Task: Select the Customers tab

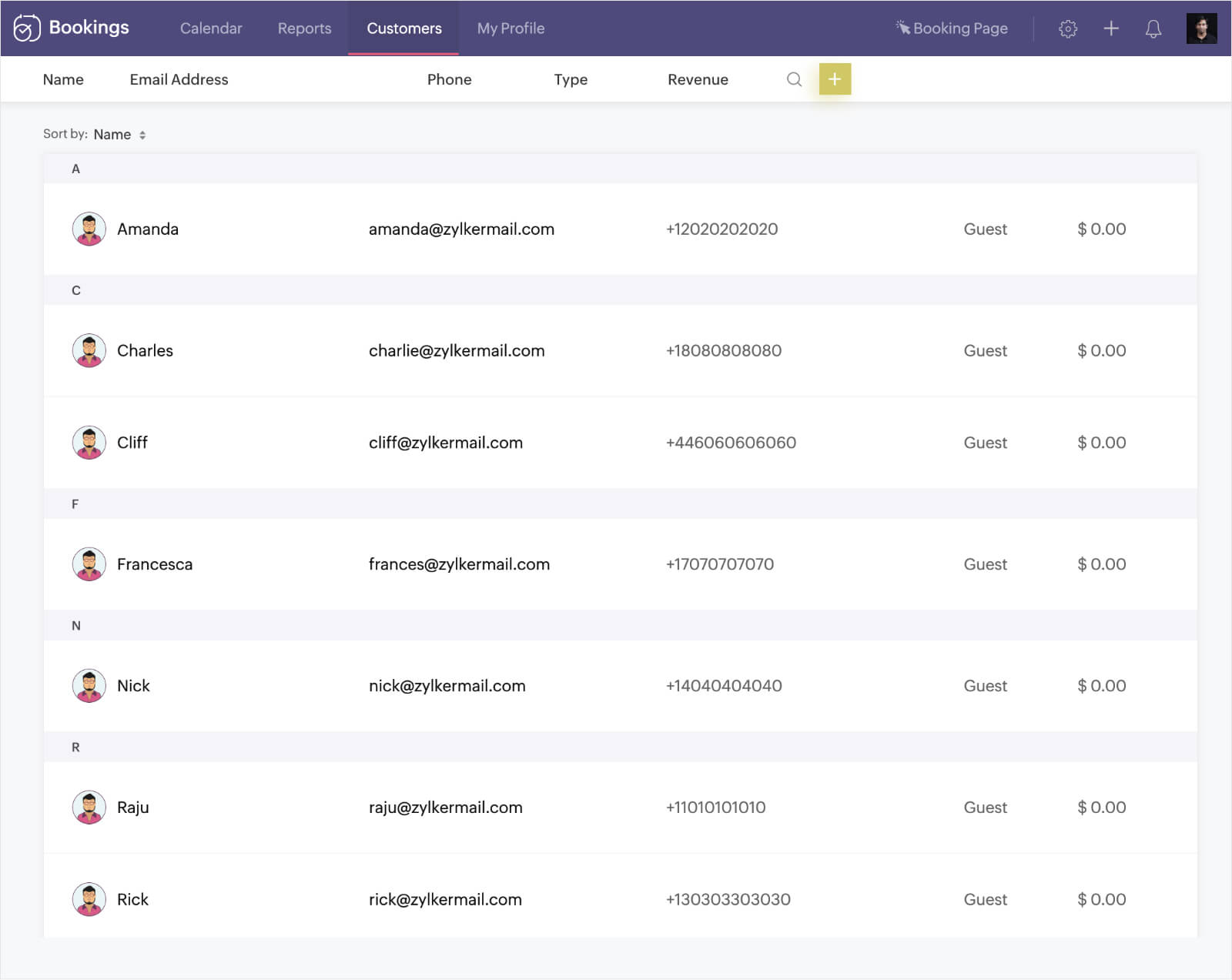Action: [403, 28]
